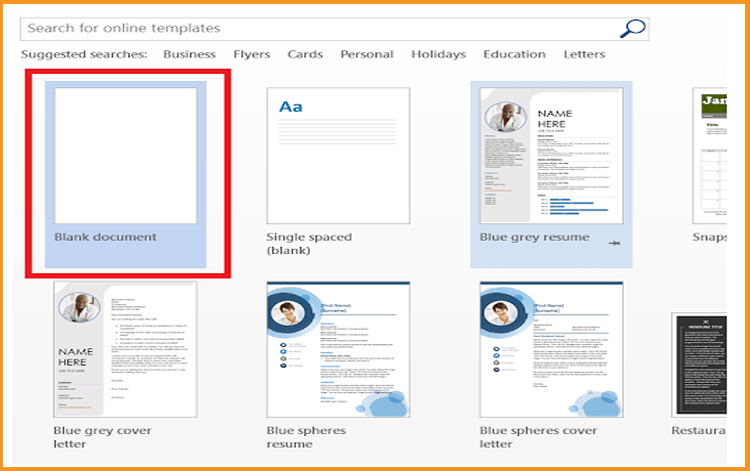Click the 'Blue spheres resume' label
This screenshot has width=750, height=471.
[x=306, y=437]
